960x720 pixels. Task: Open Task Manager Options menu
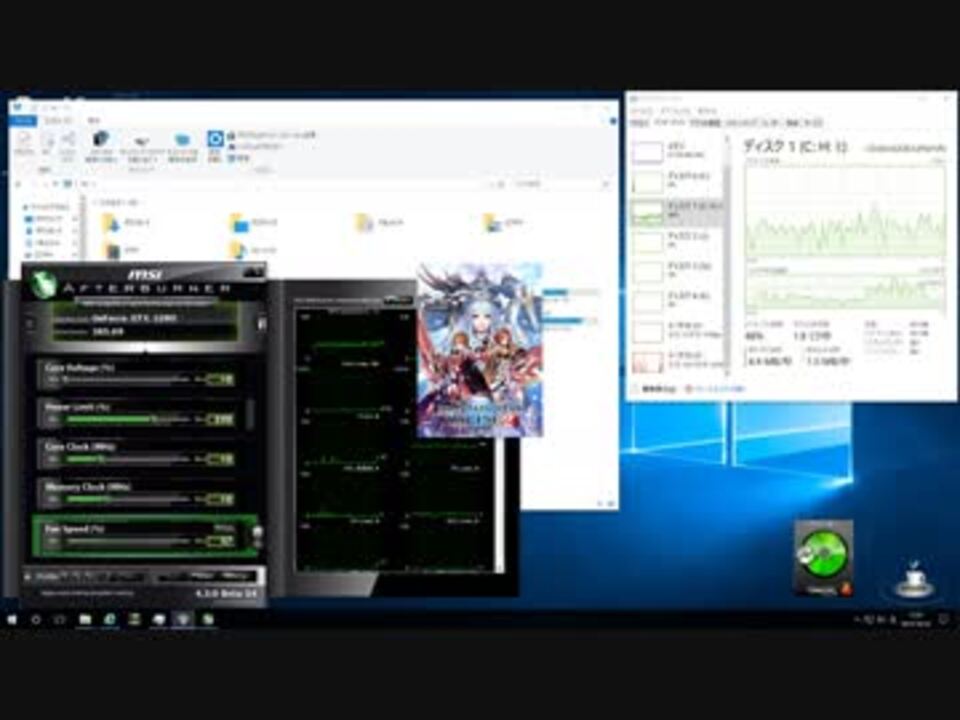point(675,111)
